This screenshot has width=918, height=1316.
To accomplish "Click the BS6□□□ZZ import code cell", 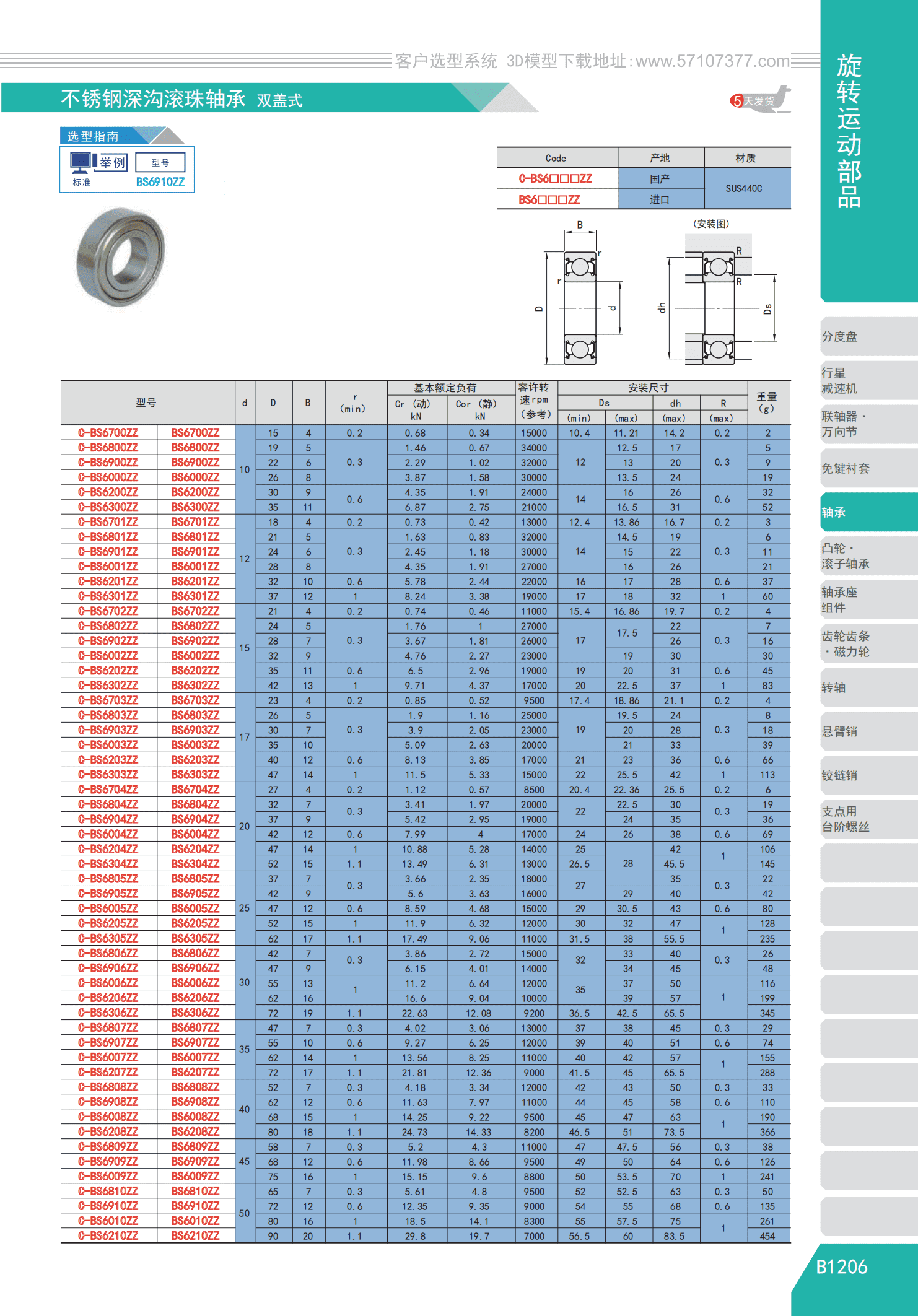I will pyautogui.click(x=557, y=199).
